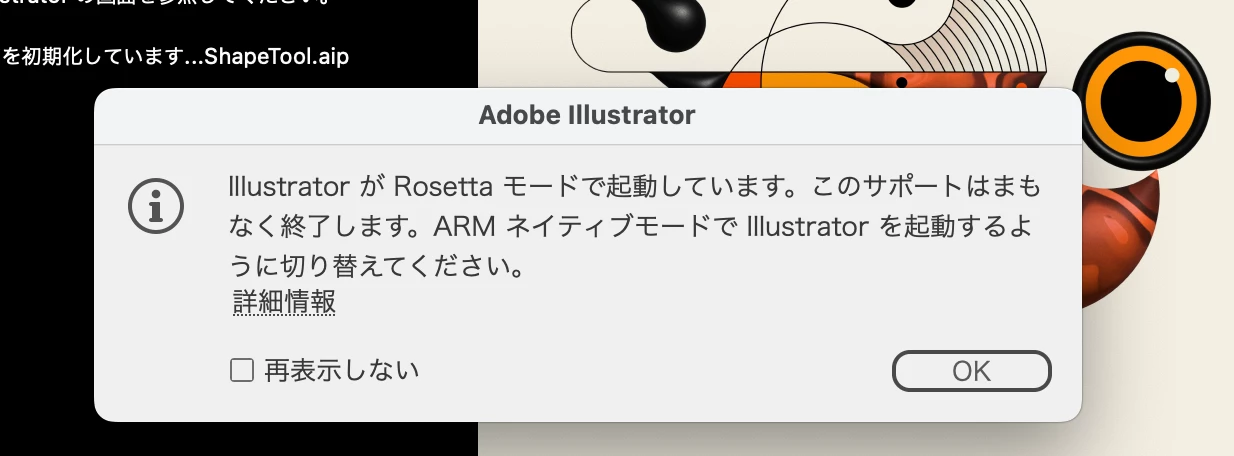The image size is (1234, 456).
Task: Open the 詳細情報 link
Action: pos(284,304)
